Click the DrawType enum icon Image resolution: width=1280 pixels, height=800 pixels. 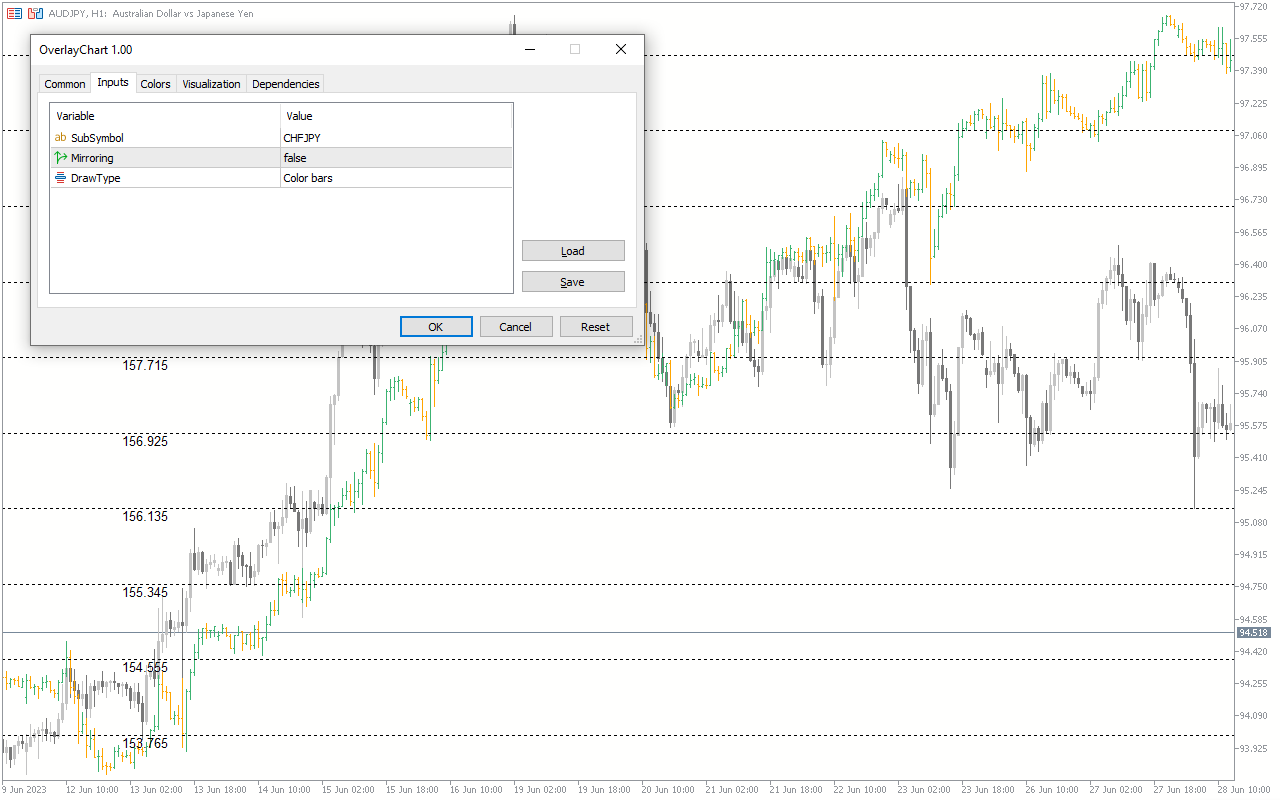click(61, 178)
